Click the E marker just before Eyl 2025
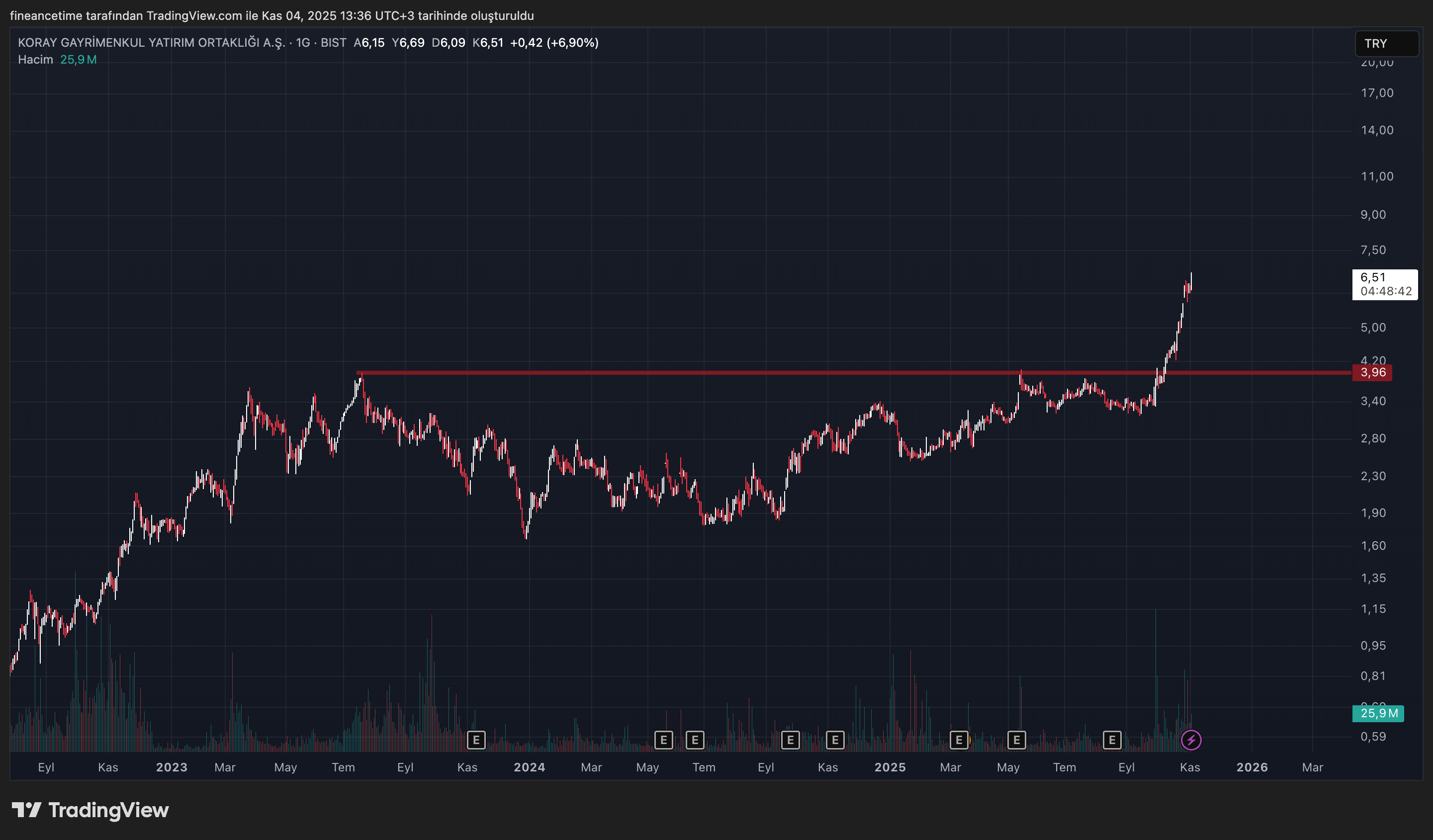1433x840 pixels. tap(1112, 740)
